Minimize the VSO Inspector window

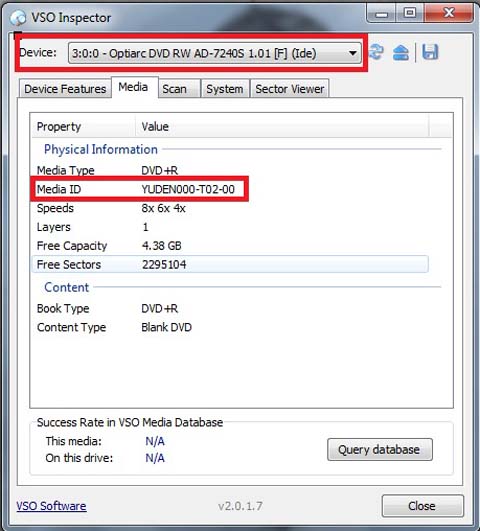381,14
